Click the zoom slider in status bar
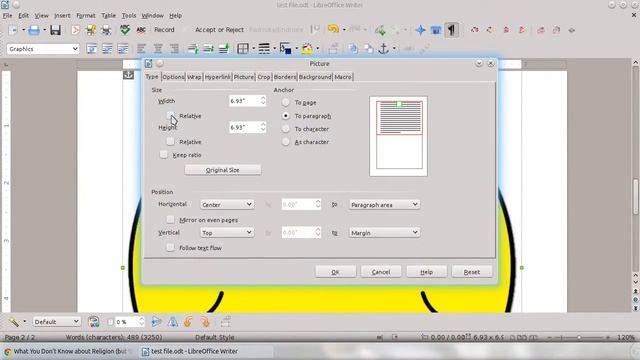 pos(579,338)
